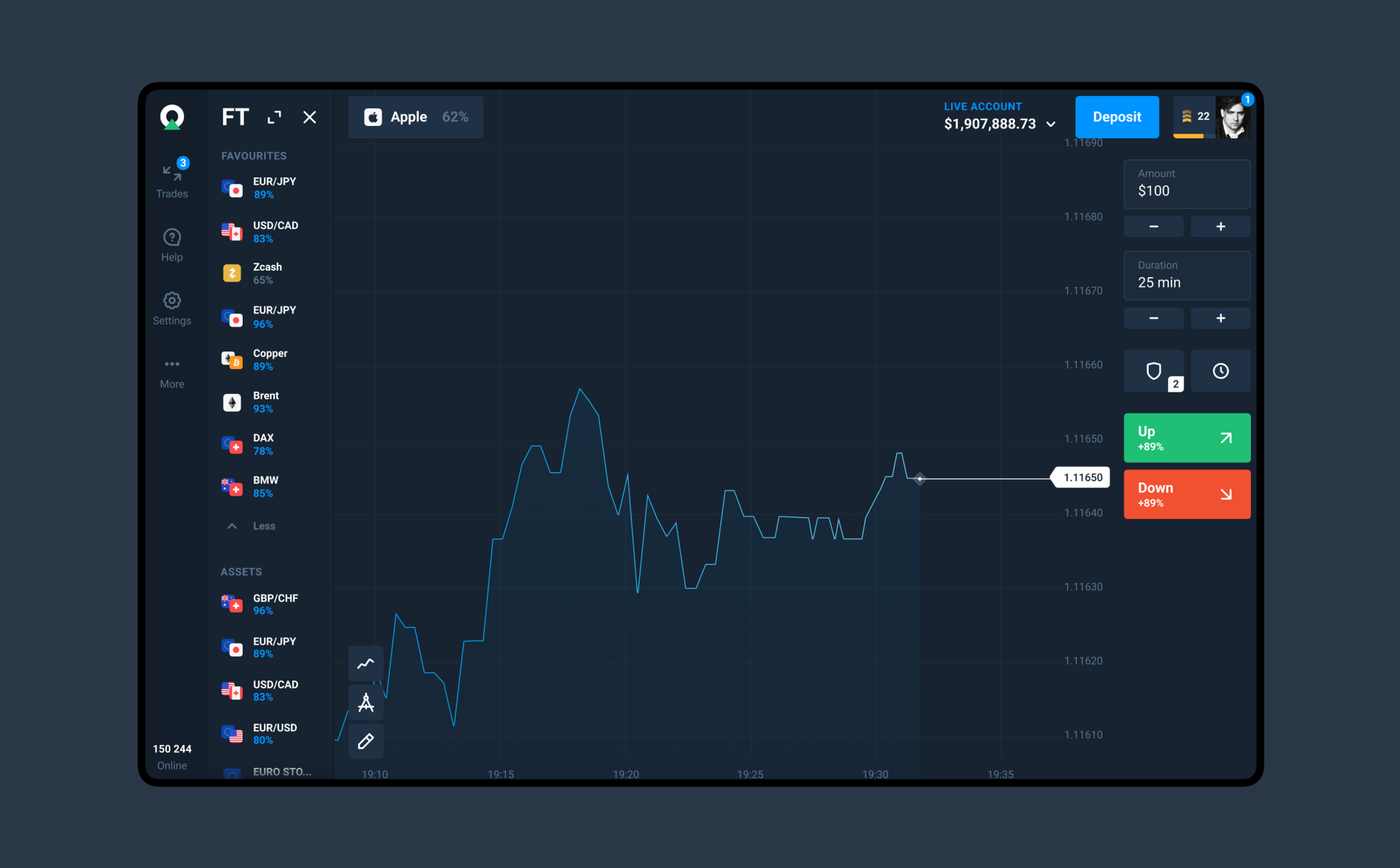Select Copper 89% asset

coord(255,360)
